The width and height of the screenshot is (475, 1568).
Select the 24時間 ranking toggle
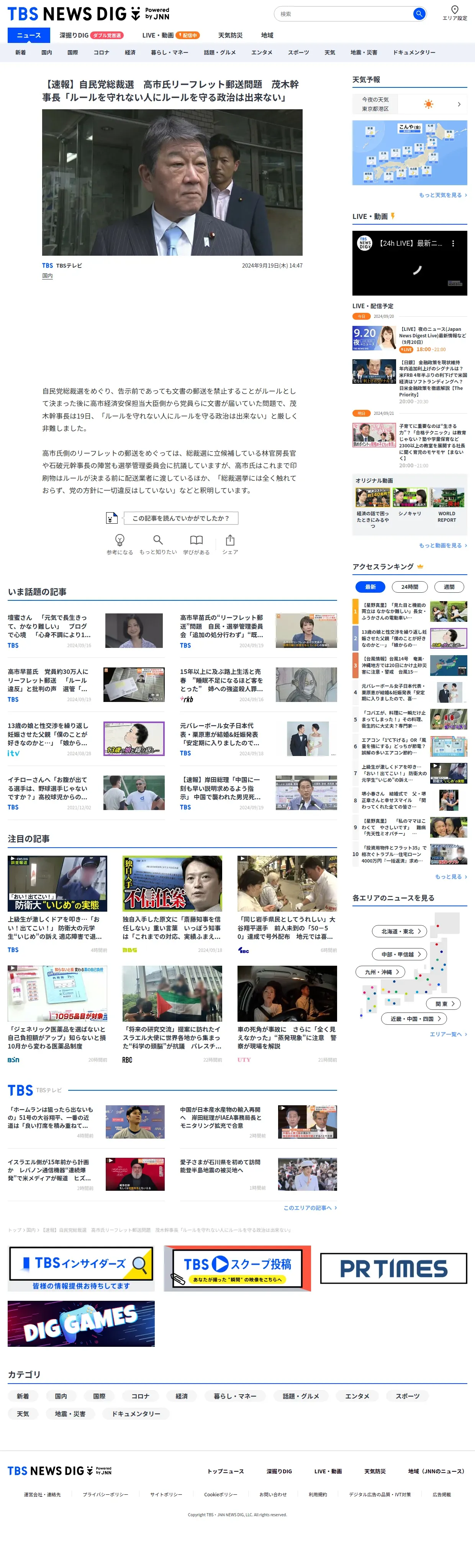tap(409, 587)
